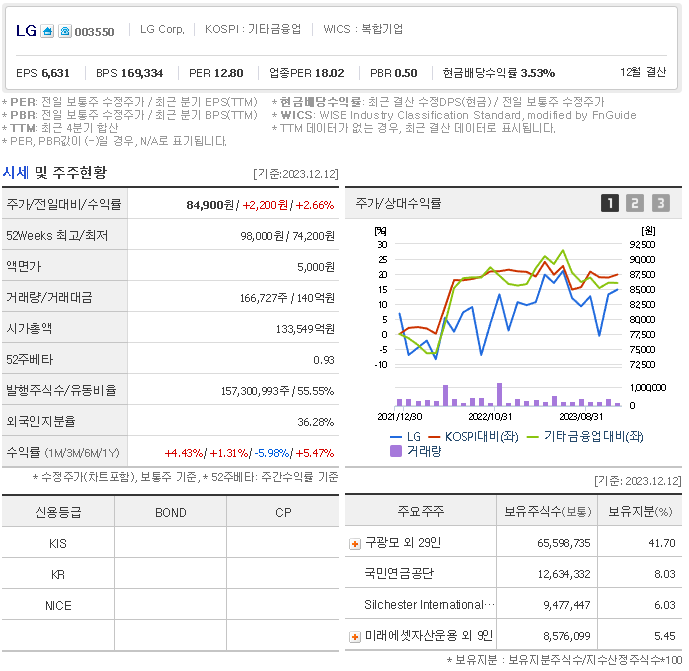Click the KR rating row label

pyautogui.click(x=58, y=575)
